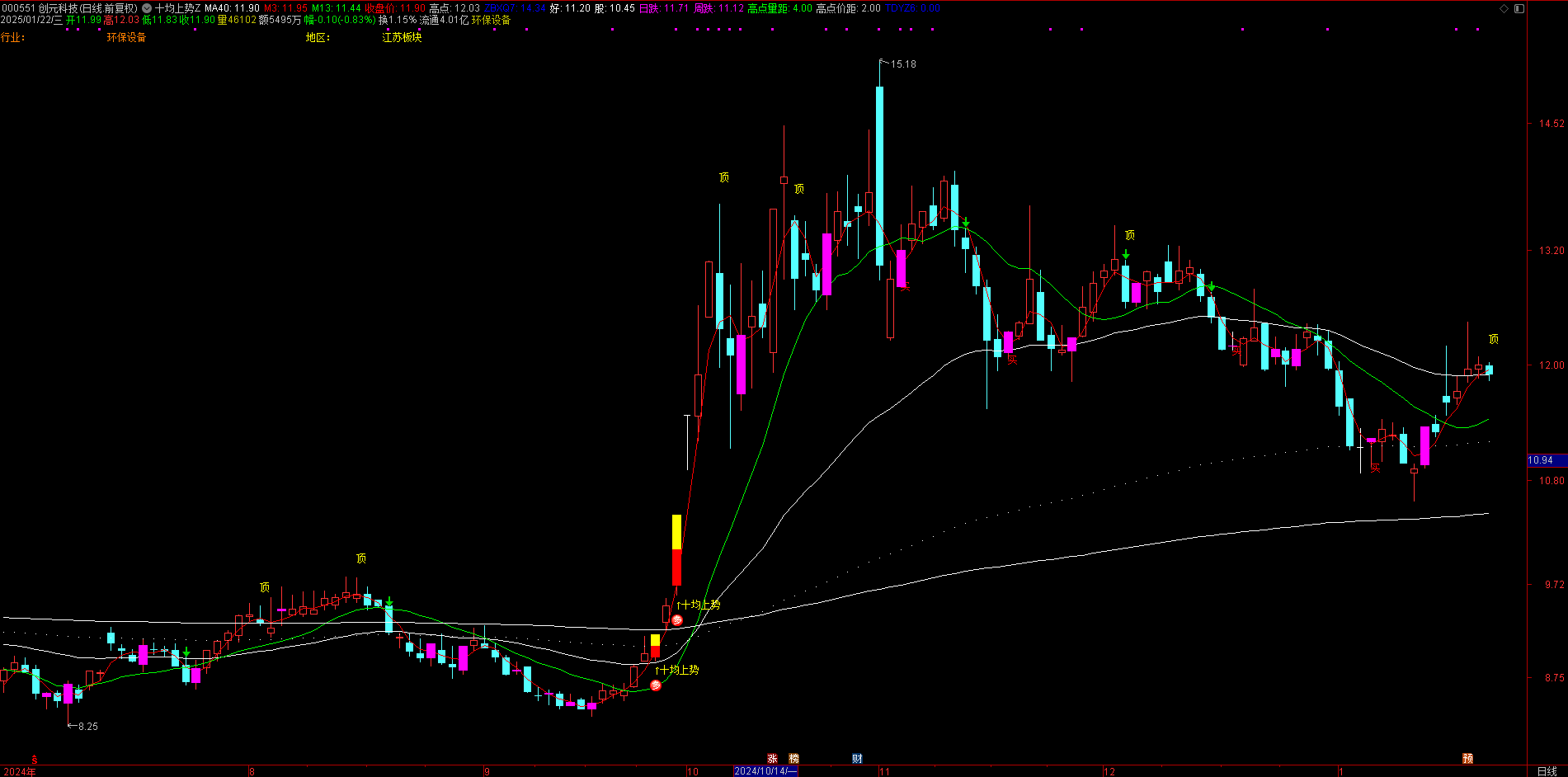This screenshot has height=777, width=1568.
Task: Click the upper 十均上势 signal label
Action: [699, 605]
